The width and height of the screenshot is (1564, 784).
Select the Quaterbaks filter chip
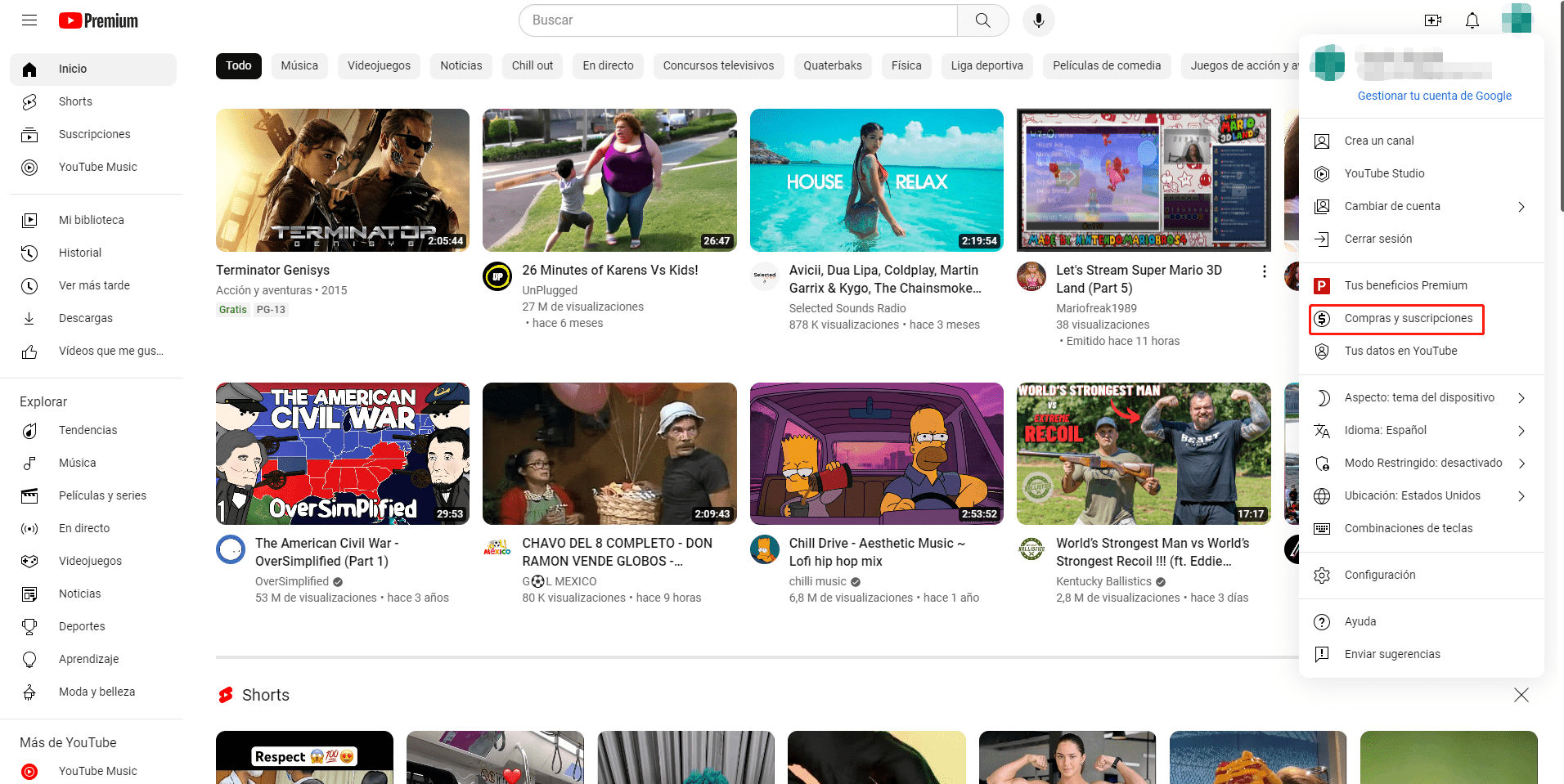pyautogui.click(x=833, y=65)
